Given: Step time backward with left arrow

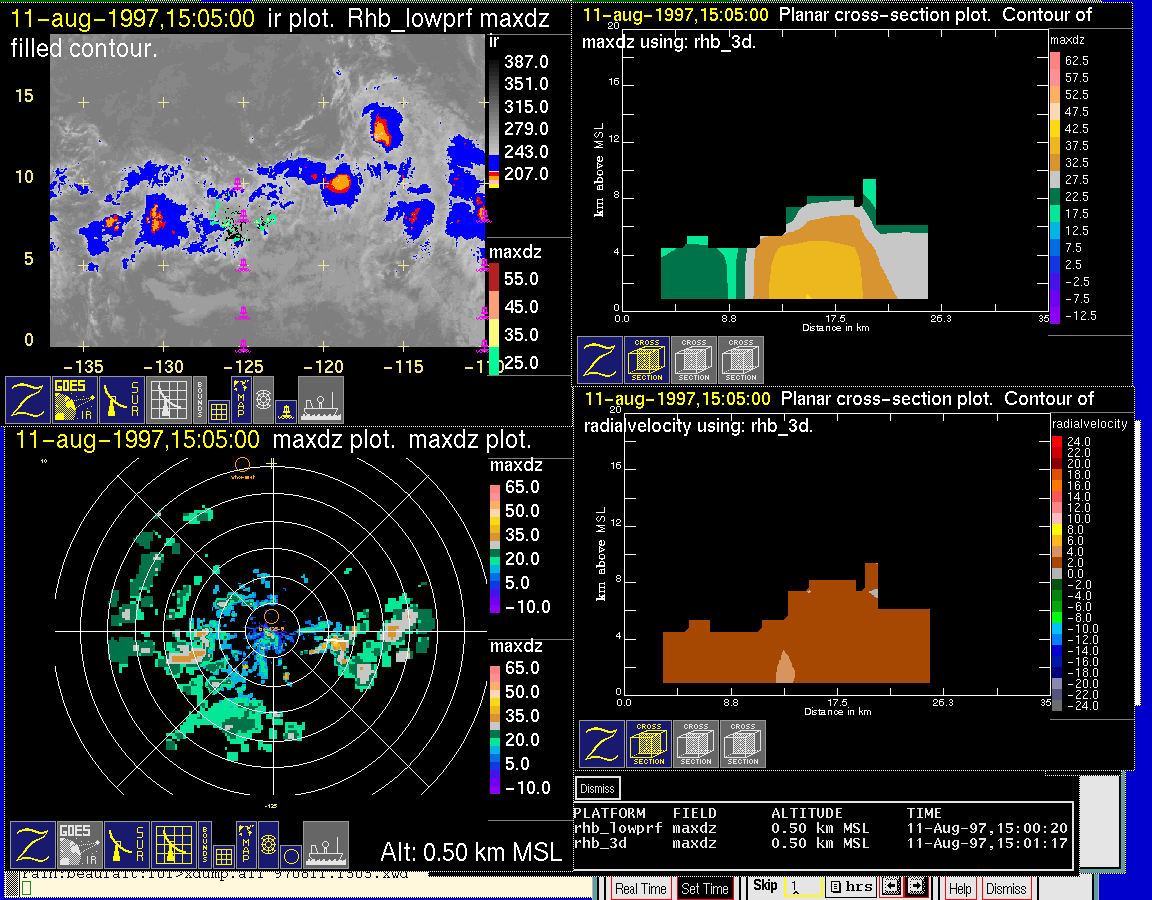Looking at the screenshot, I should pyautogui.click(x=892, y=887).
